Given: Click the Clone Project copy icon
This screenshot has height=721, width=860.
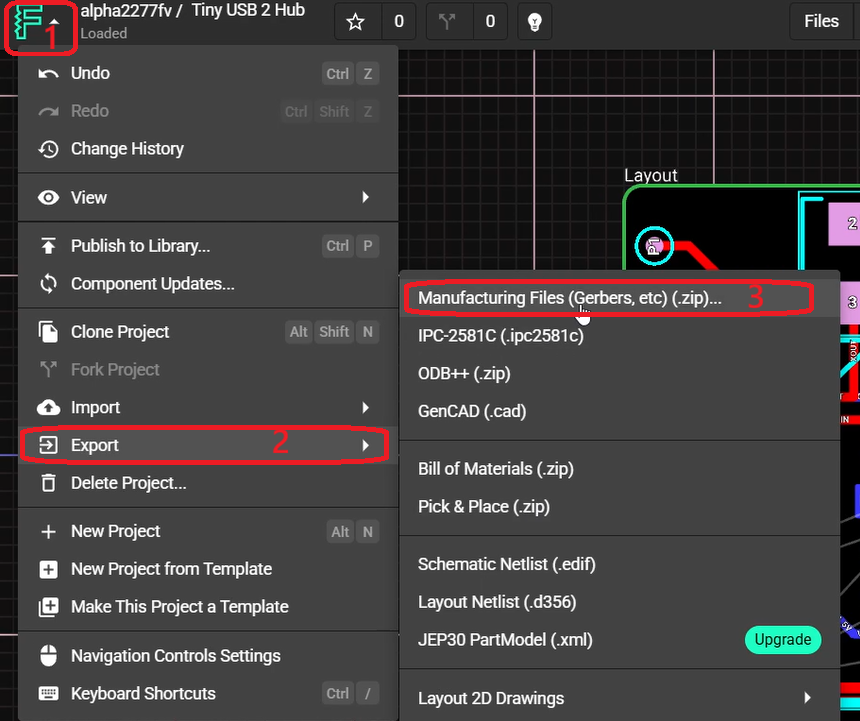Looking at the screenshot, I should [x=48, y=332].
